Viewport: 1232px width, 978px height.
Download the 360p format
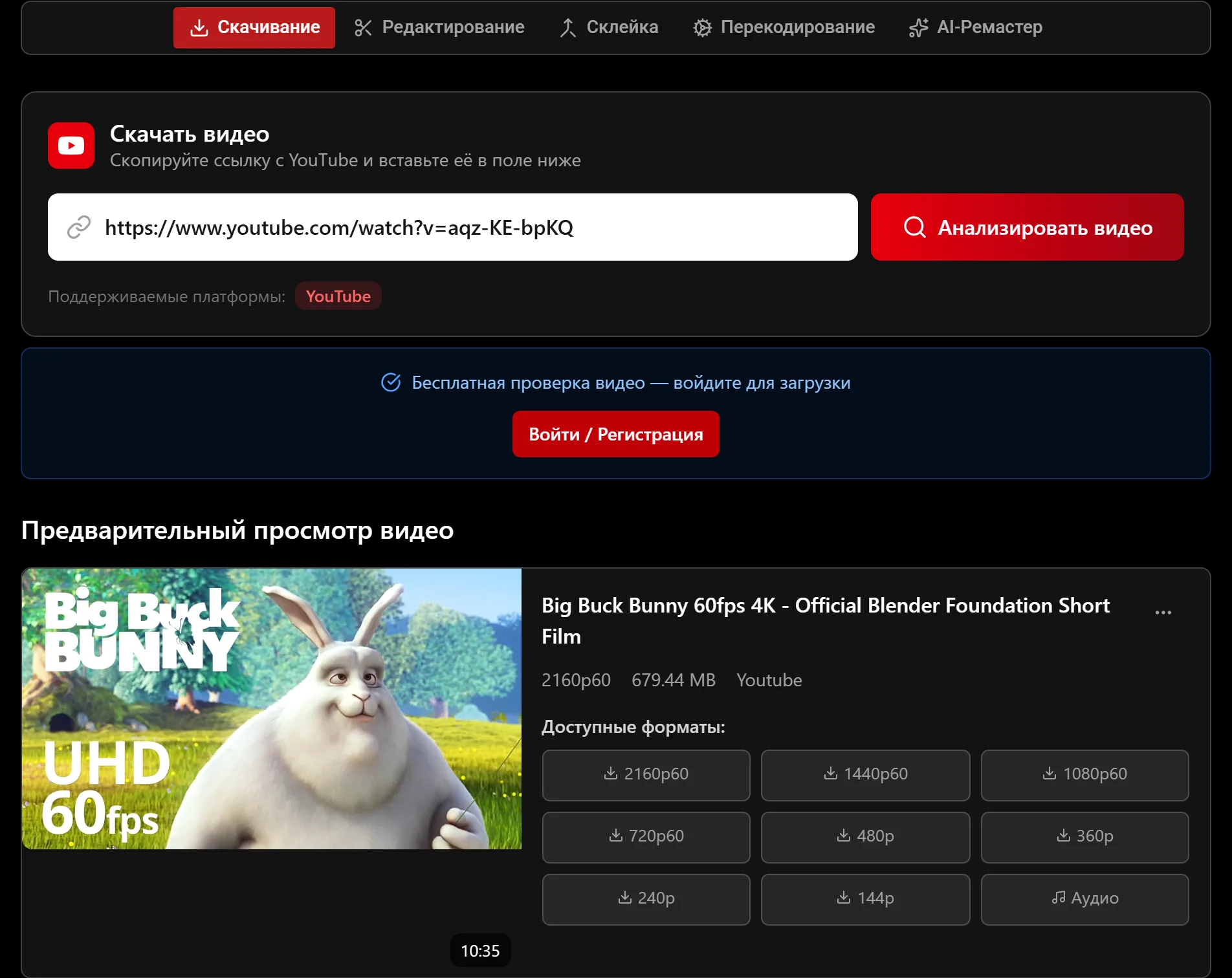[x=1085, y=837]
